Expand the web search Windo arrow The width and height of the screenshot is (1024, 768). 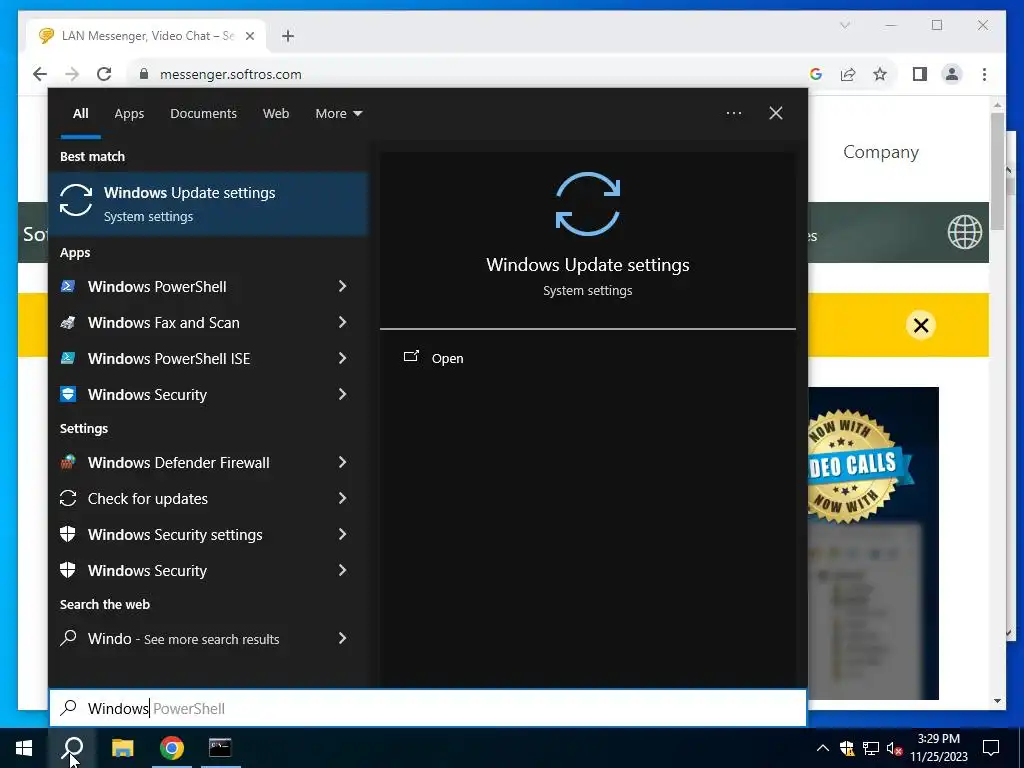[x=342, y=638]
